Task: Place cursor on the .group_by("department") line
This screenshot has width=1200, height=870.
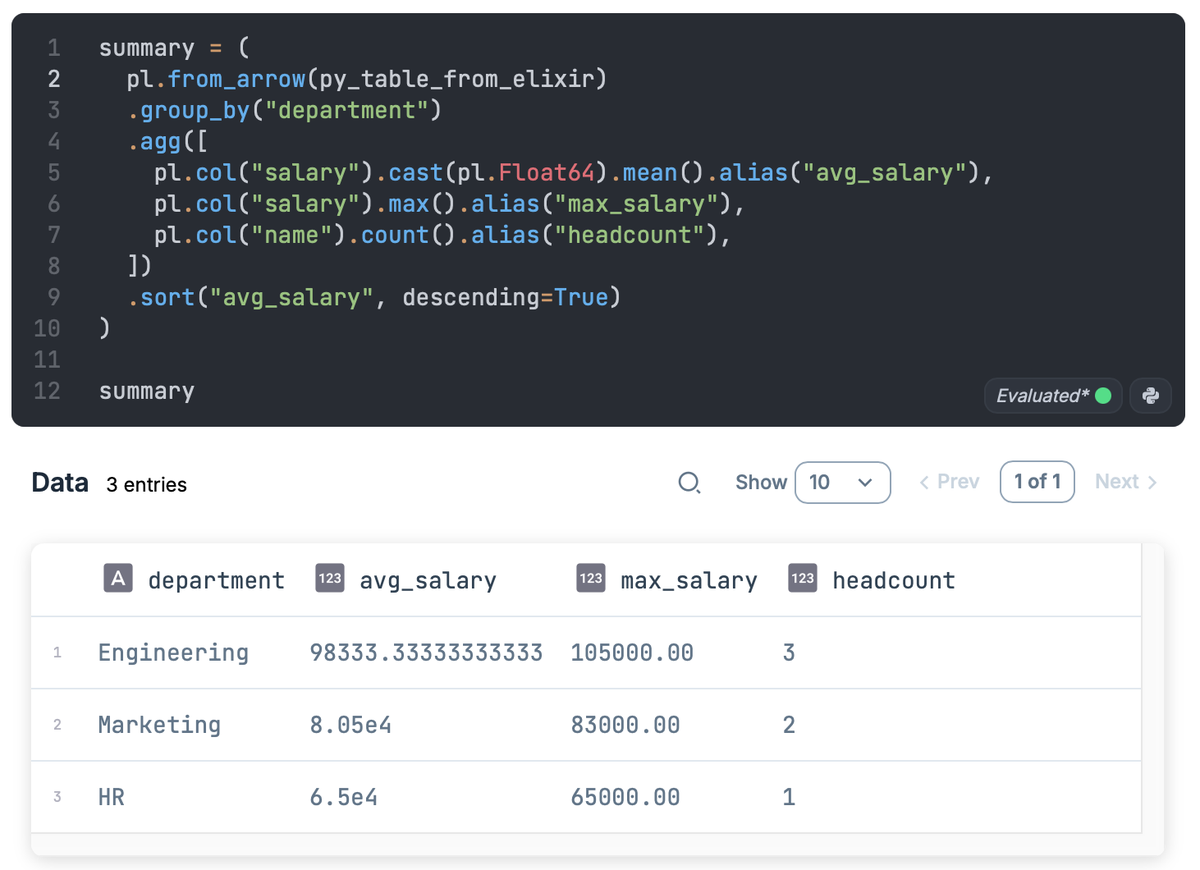Action: coord(283,110)
